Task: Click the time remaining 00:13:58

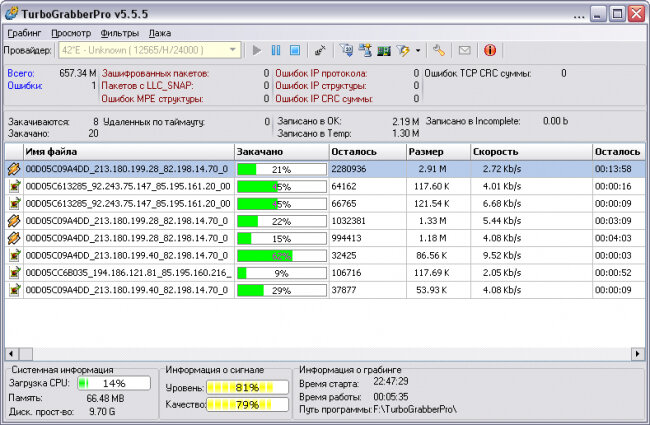Action: pyautogui.click(x=613, y=169)
